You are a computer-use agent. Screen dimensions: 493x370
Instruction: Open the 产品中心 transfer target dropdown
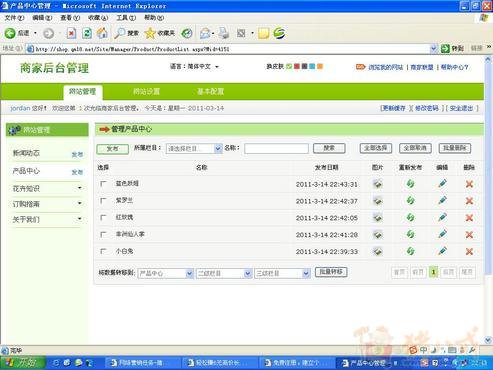[165, 273]
